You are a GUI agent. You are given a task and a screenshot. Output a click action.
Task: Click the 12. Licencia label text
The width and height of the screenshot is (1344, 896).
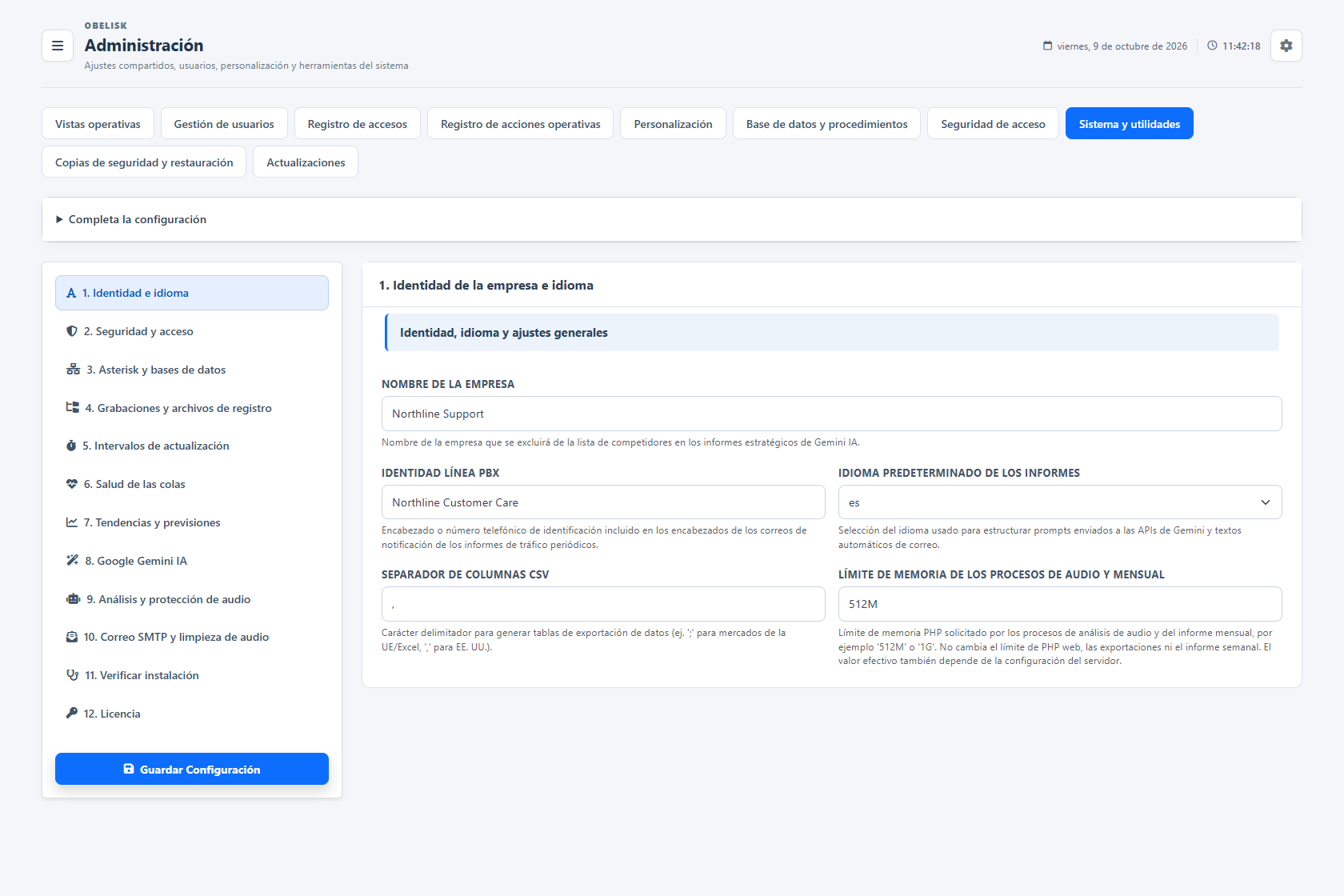pos(112,714)
